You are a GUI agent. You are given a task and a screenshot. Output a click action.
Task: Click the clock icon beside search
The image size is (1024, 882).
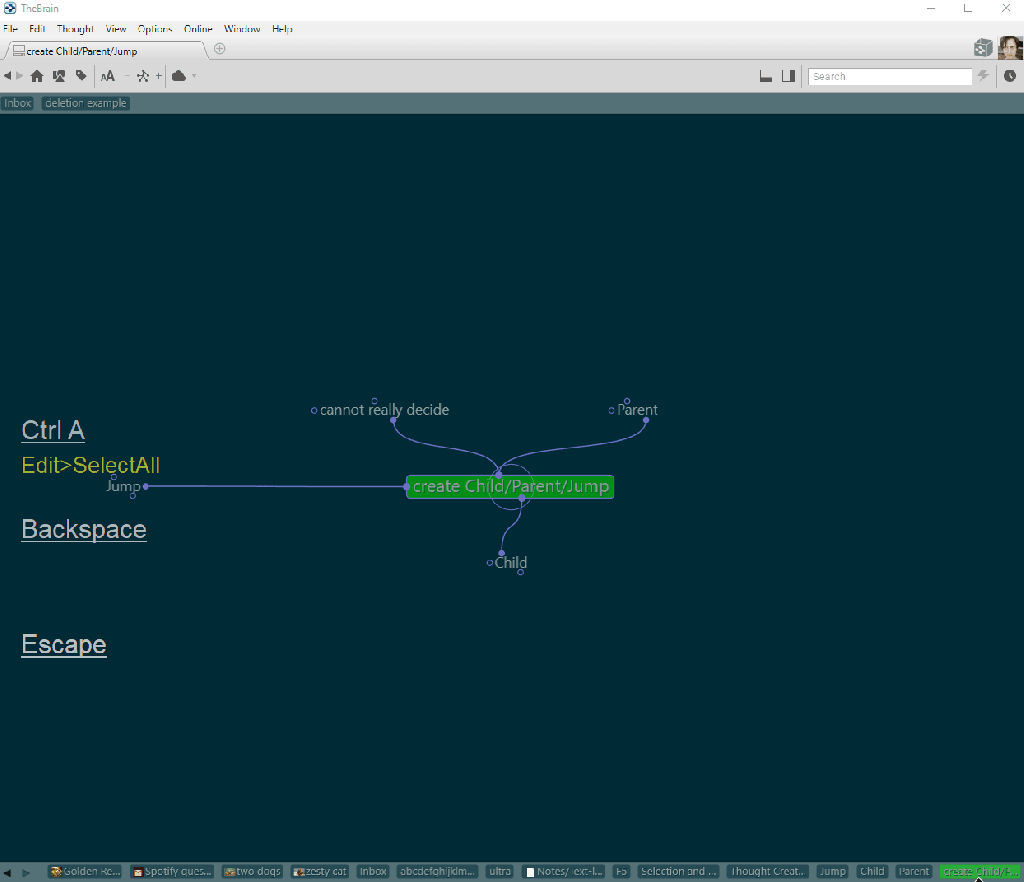(x=1010, y=76)
